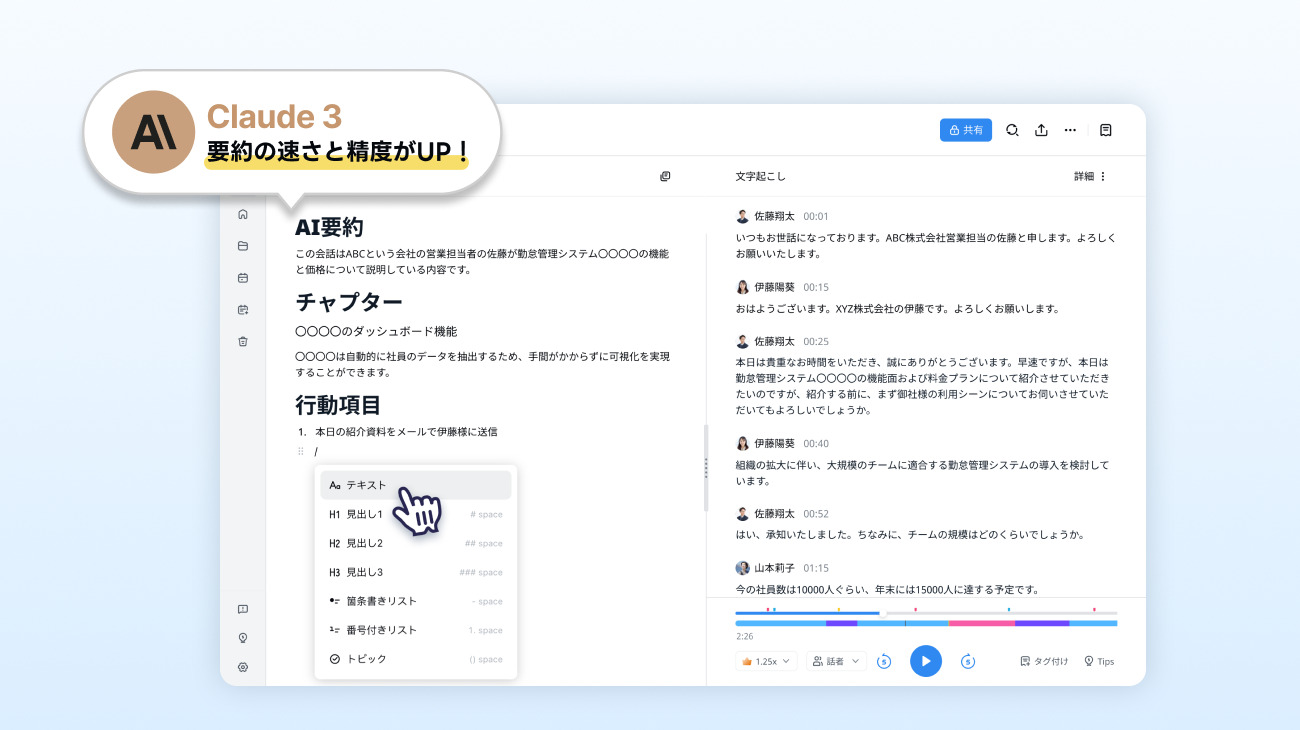Screen dimensions: 1300x730
Task: Click the skip forward 5 seconds control
Action: click(967, 661)
